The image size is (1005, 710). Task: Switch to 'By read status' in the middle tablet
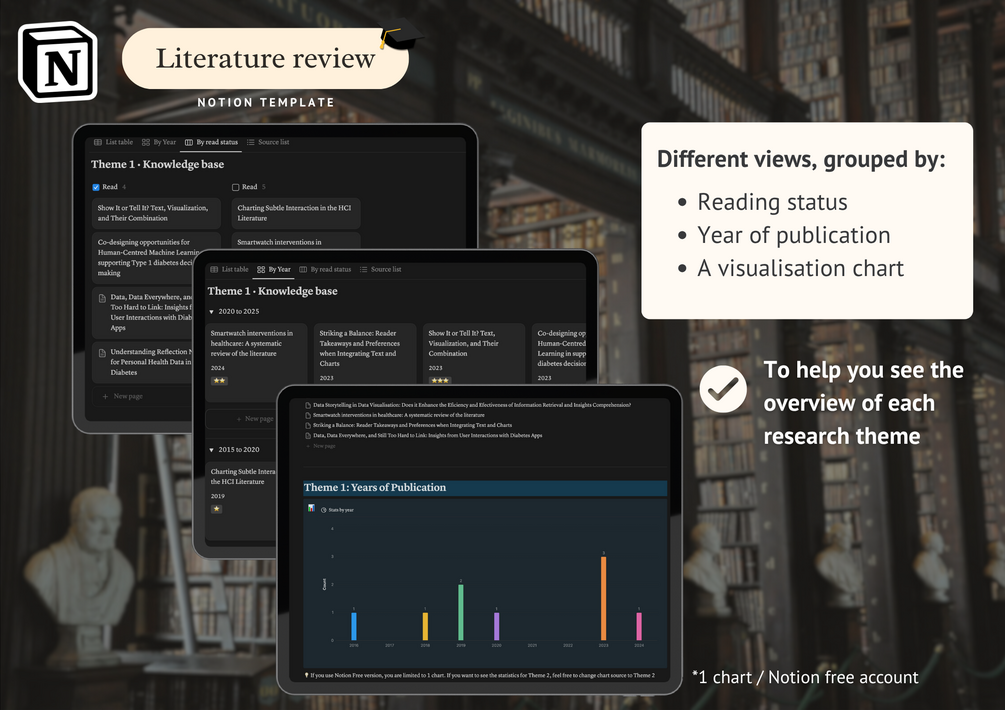326,270
